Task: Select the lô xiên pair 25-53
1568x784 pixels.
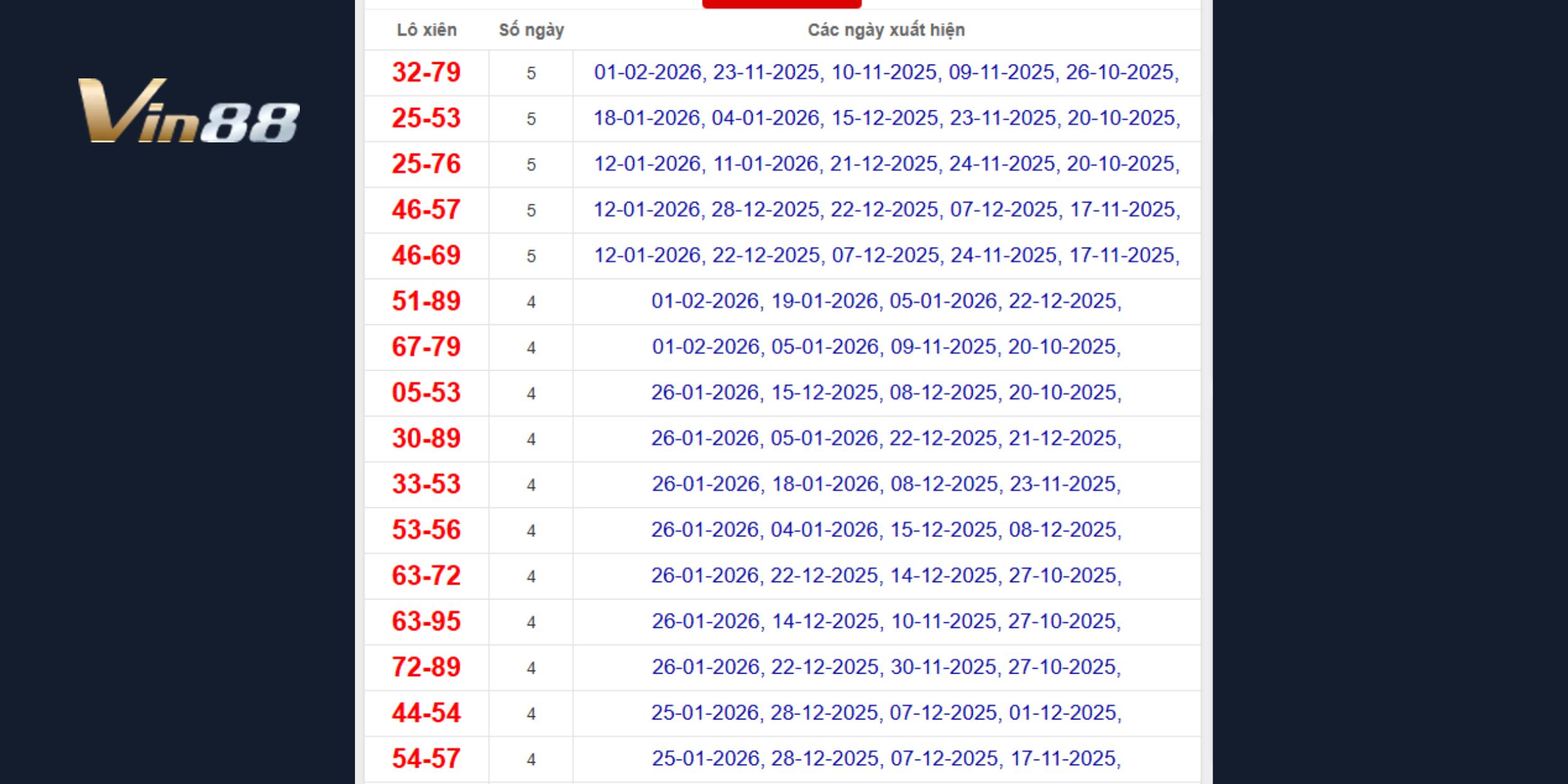Action: tap(426, 119)
